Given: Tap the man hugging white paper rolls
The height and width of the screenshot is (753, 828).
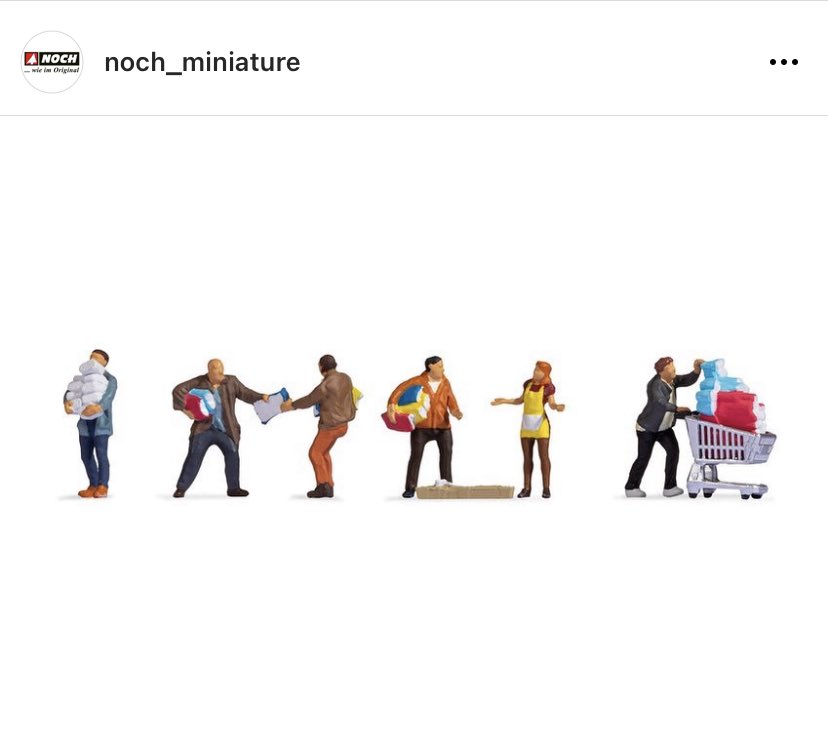Looking at the screenshot, I should (91, 423).
